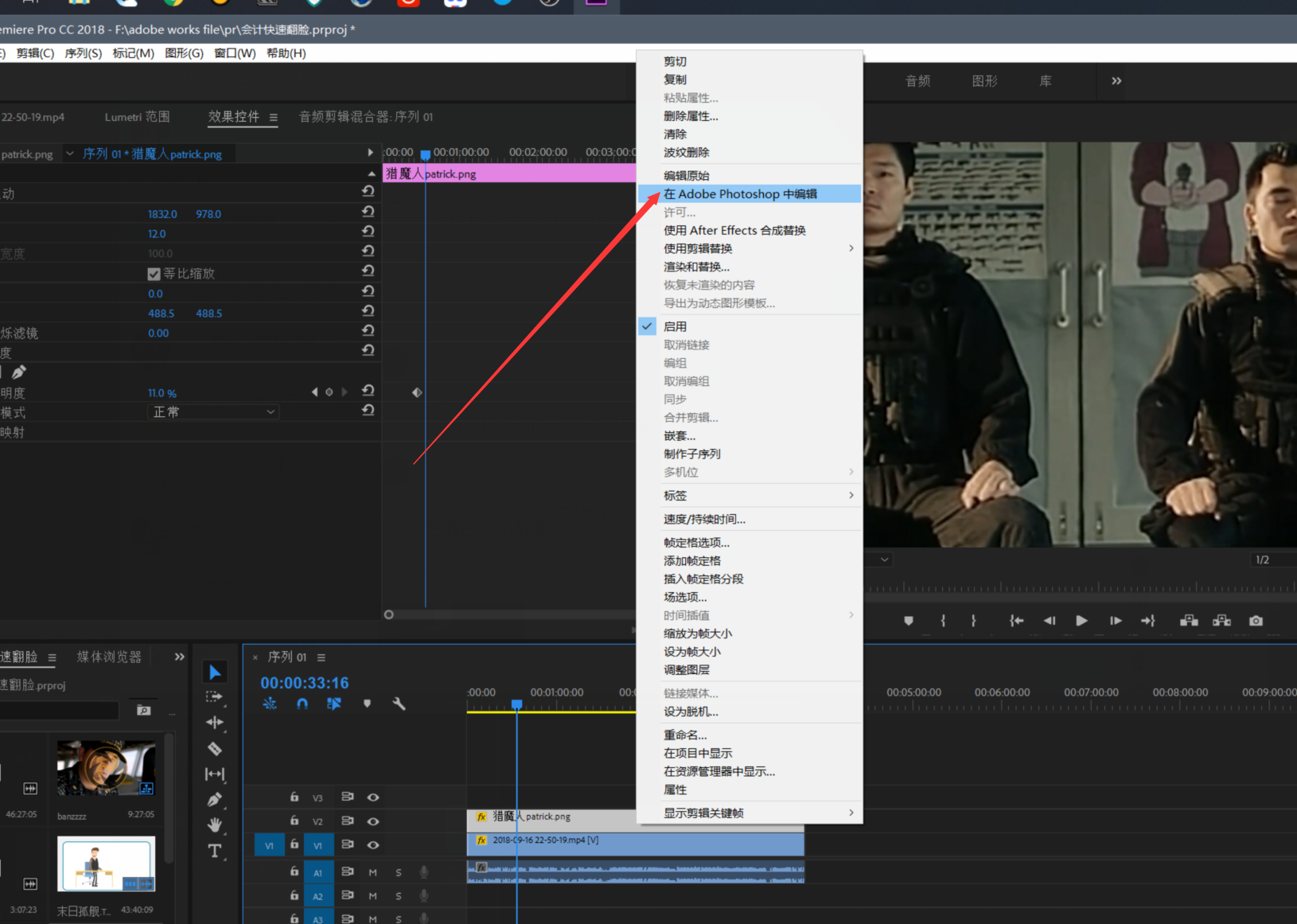Click the Extract button

click(x=1221, y=621)
